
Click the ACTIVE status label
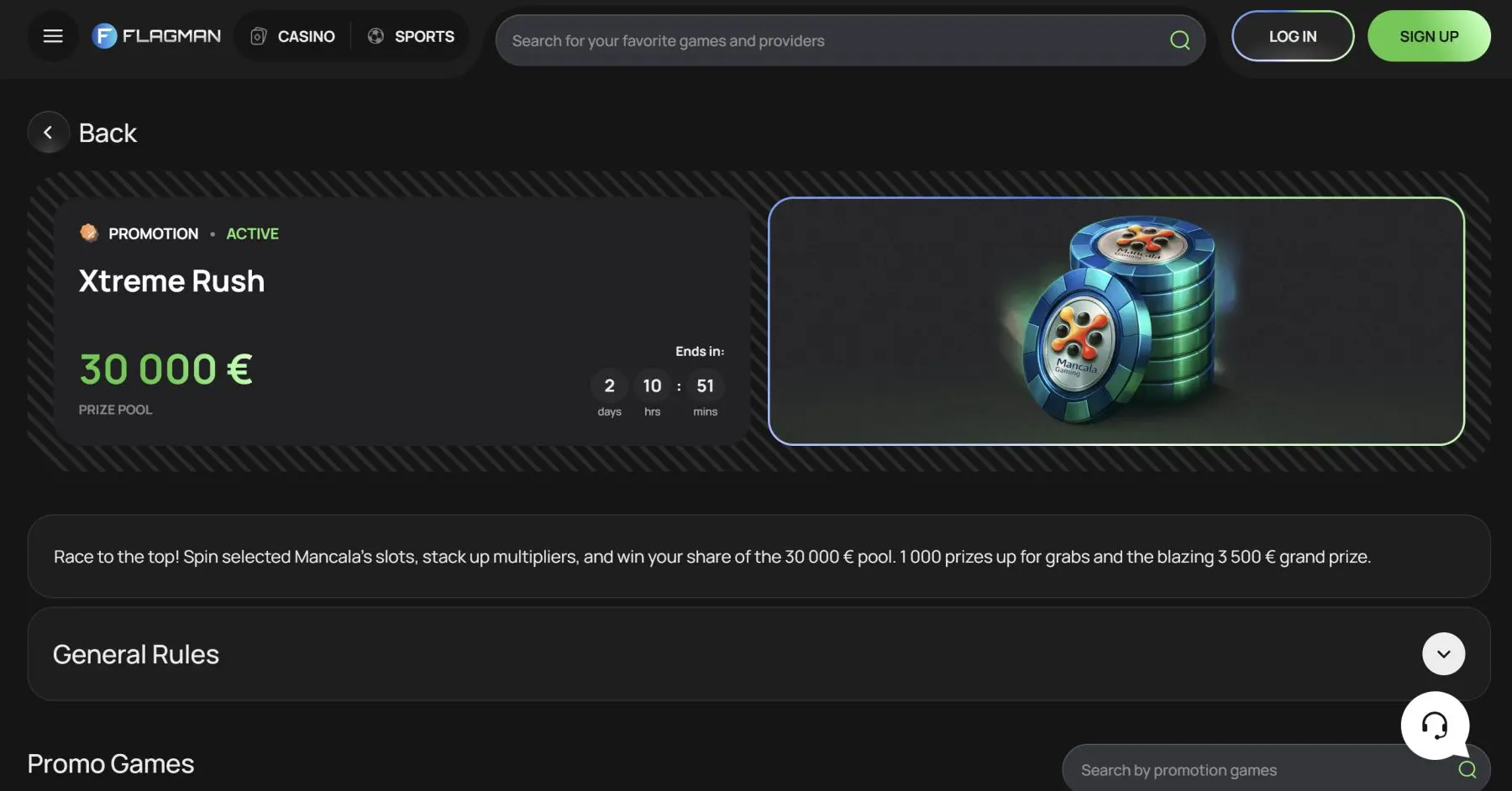(253, 233)
